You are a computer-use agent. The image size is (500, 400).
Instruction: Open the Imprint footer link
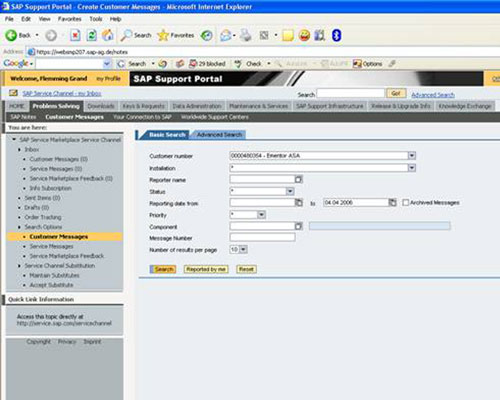pyautogui.click(x=92, y=342)
